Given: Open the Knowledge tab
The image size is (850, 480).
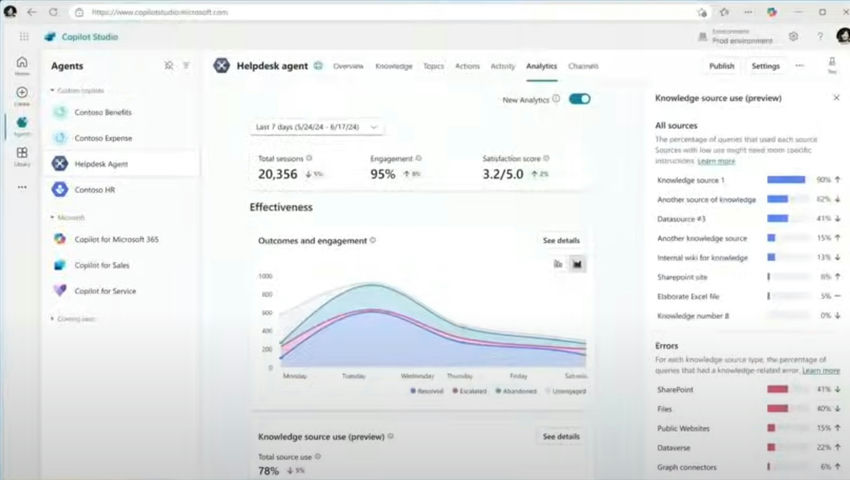Looking at the screenshot, I should (394, 66).
